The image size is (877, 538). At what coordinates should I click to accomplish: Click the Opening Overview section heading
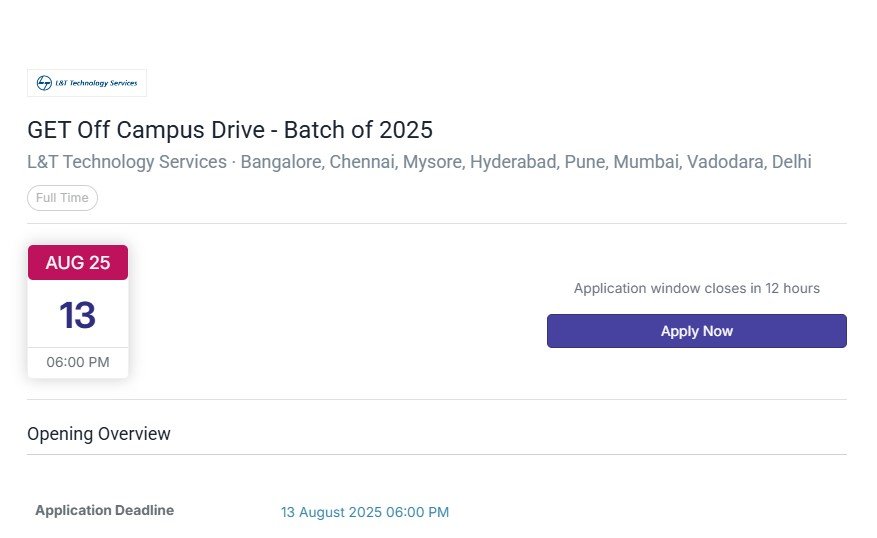coord(99,434)
